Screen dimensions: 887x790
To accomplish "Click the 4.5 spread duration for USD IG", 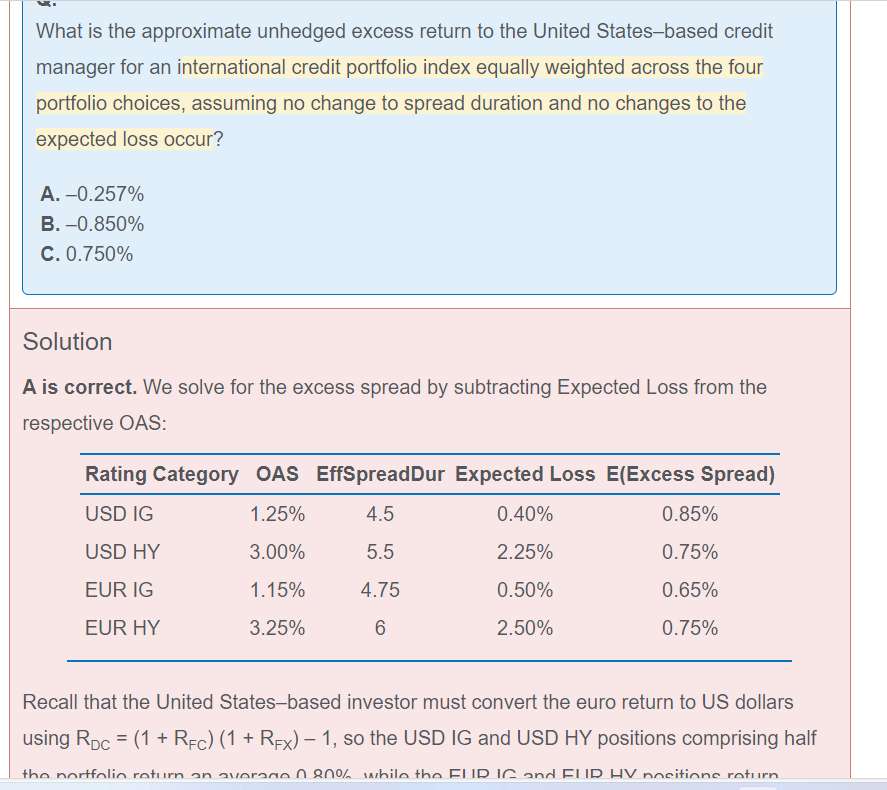I will pos(380,515).
